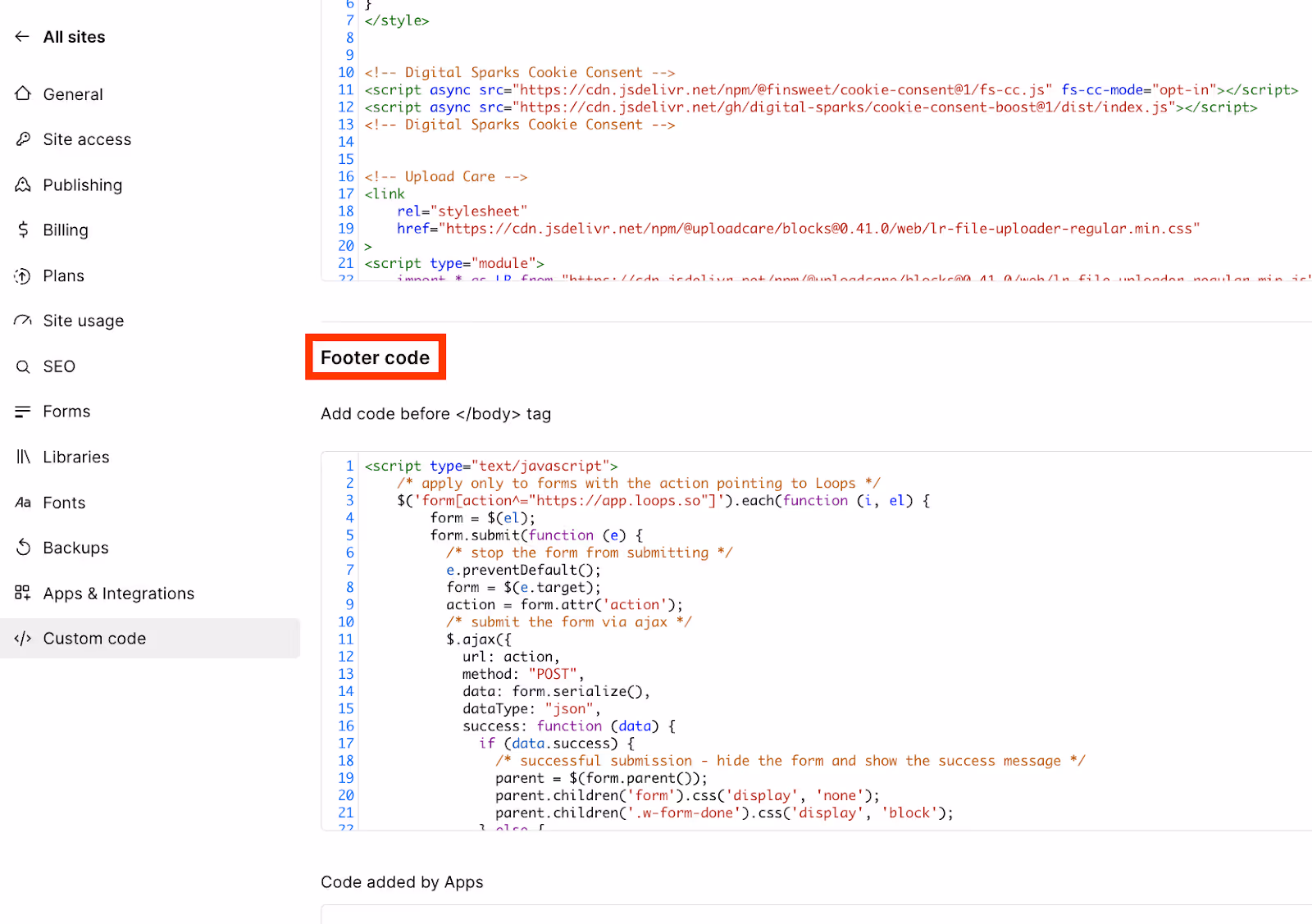Click the 'Code added by Apps' label
1312x924 pixels.
[x=402, y=882]
